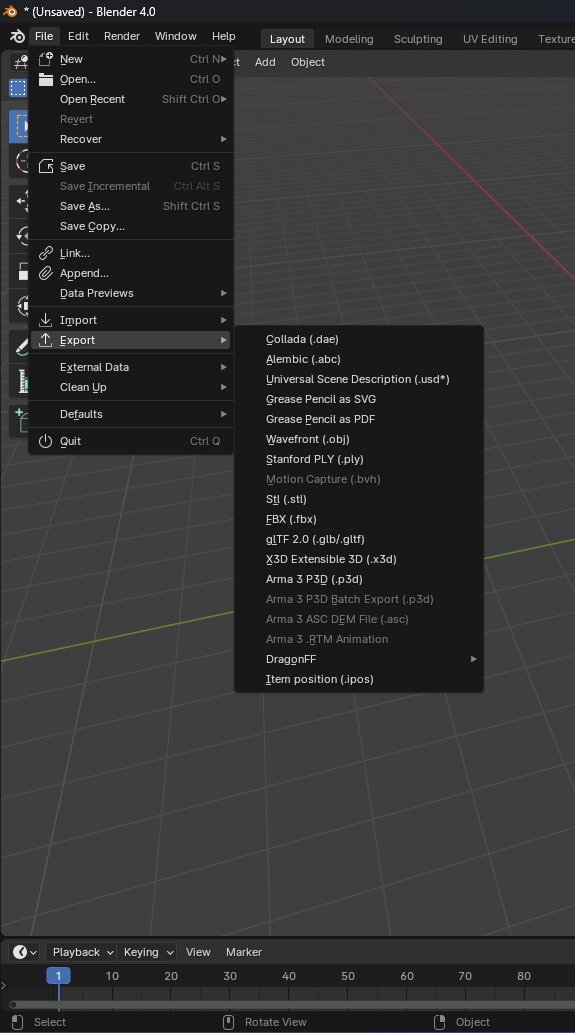The width and height of the screenshot is (575, 1033).
Task: Expand the Recover submenu
Action: tap(132, 139)
